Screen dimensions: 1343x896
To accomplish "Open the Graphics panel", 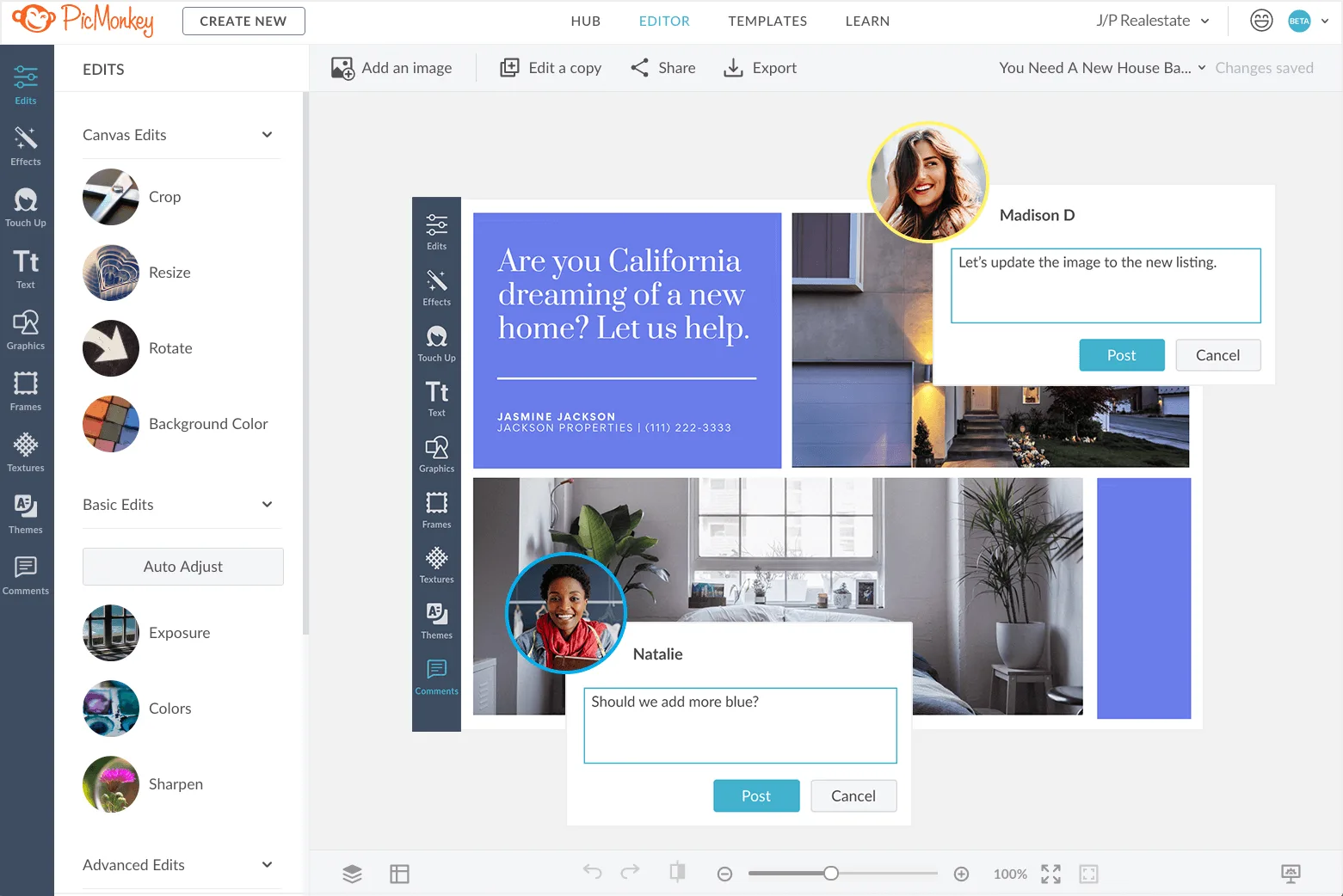I will [x=26, y=328].
